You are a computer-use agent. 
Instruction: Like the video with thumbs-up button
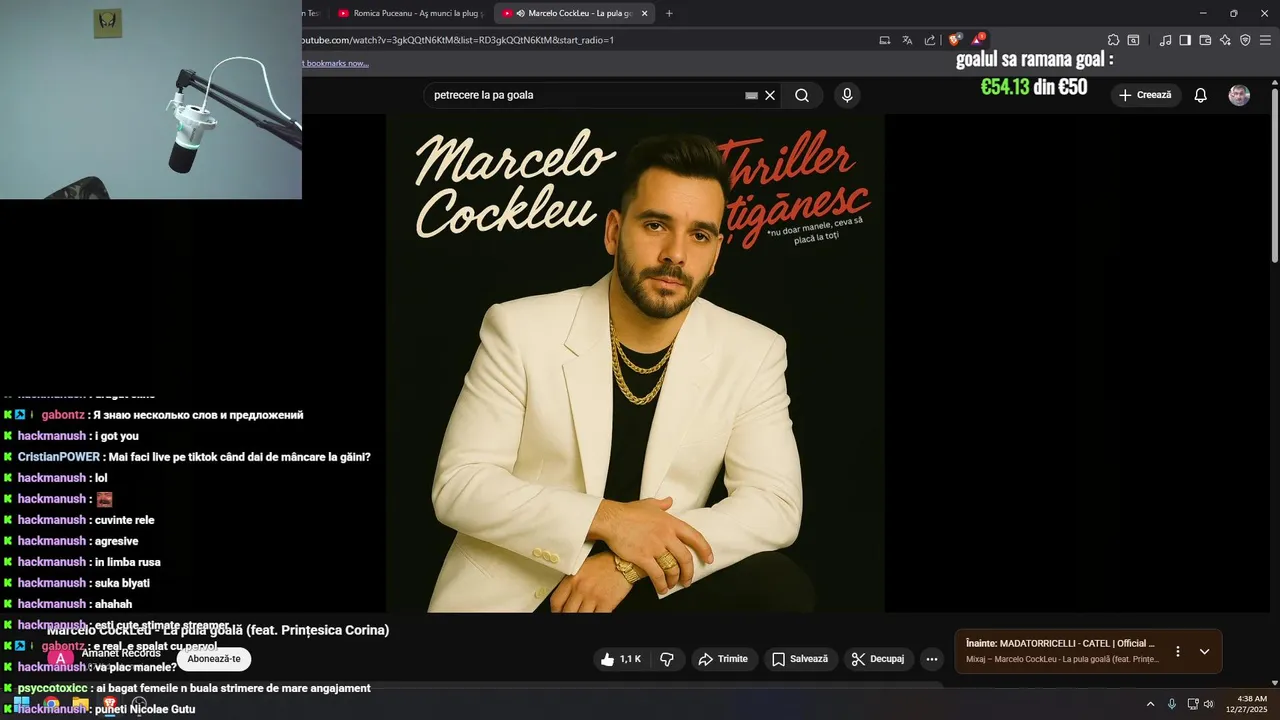point(621,659)
